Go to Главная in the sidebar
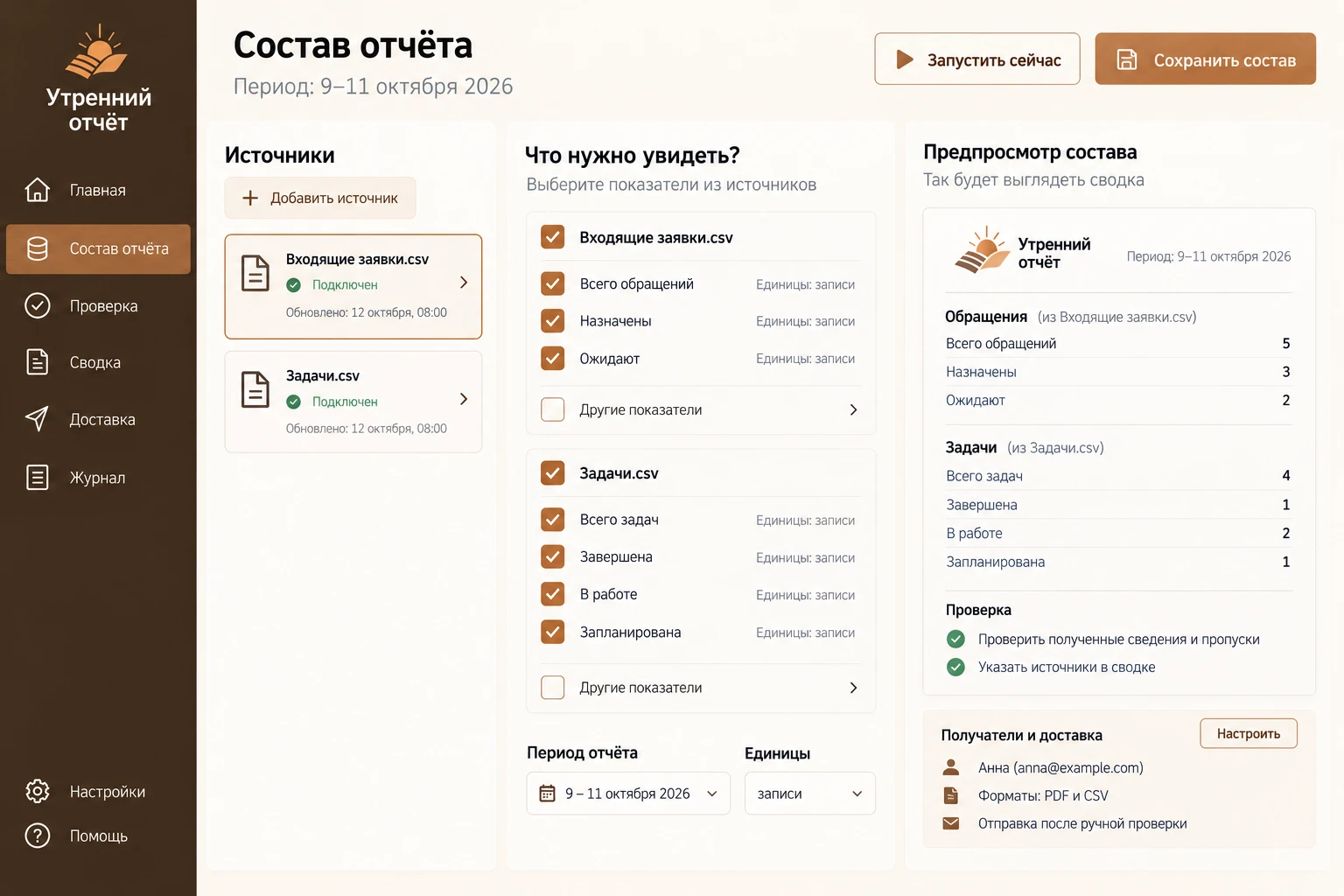 coord(98,190)
